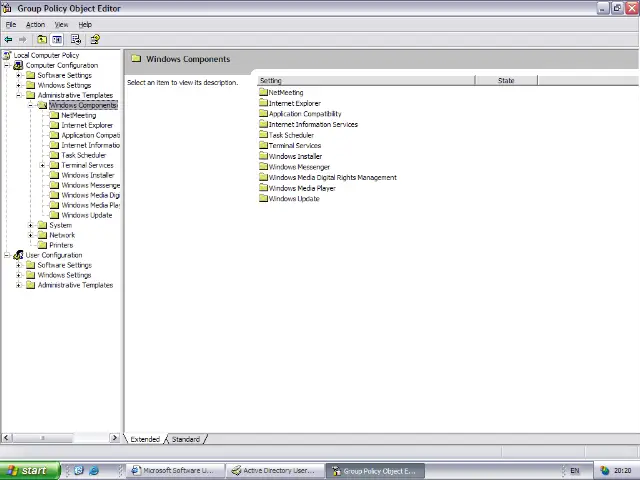
Task: Click Windows Media Player folder icon in list
Action: [263, 188]
